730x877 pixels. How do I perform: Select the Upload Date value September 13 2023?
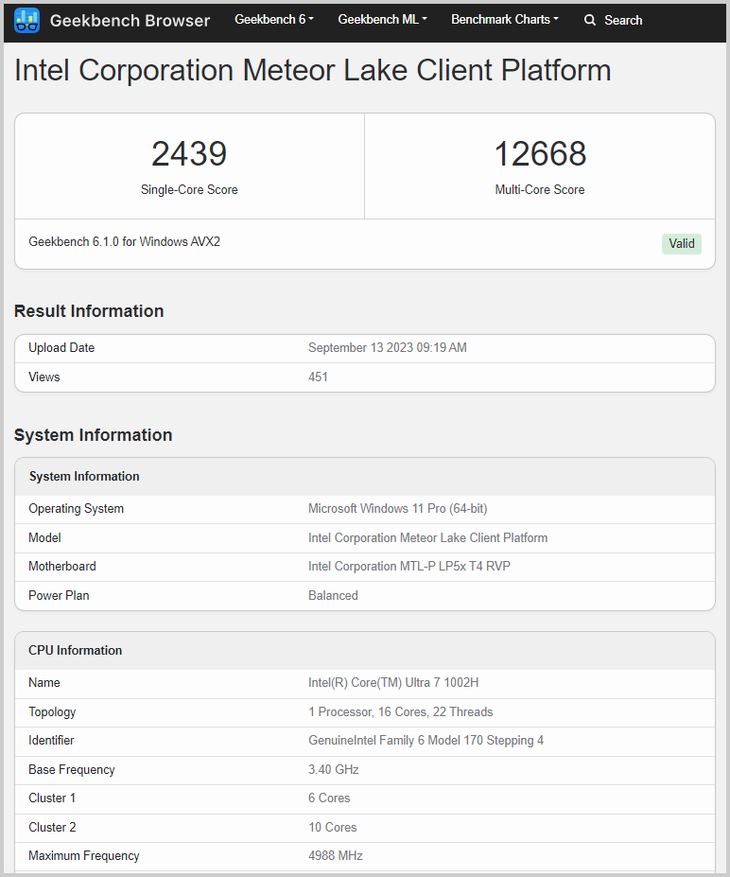click(x=387, y=348)
